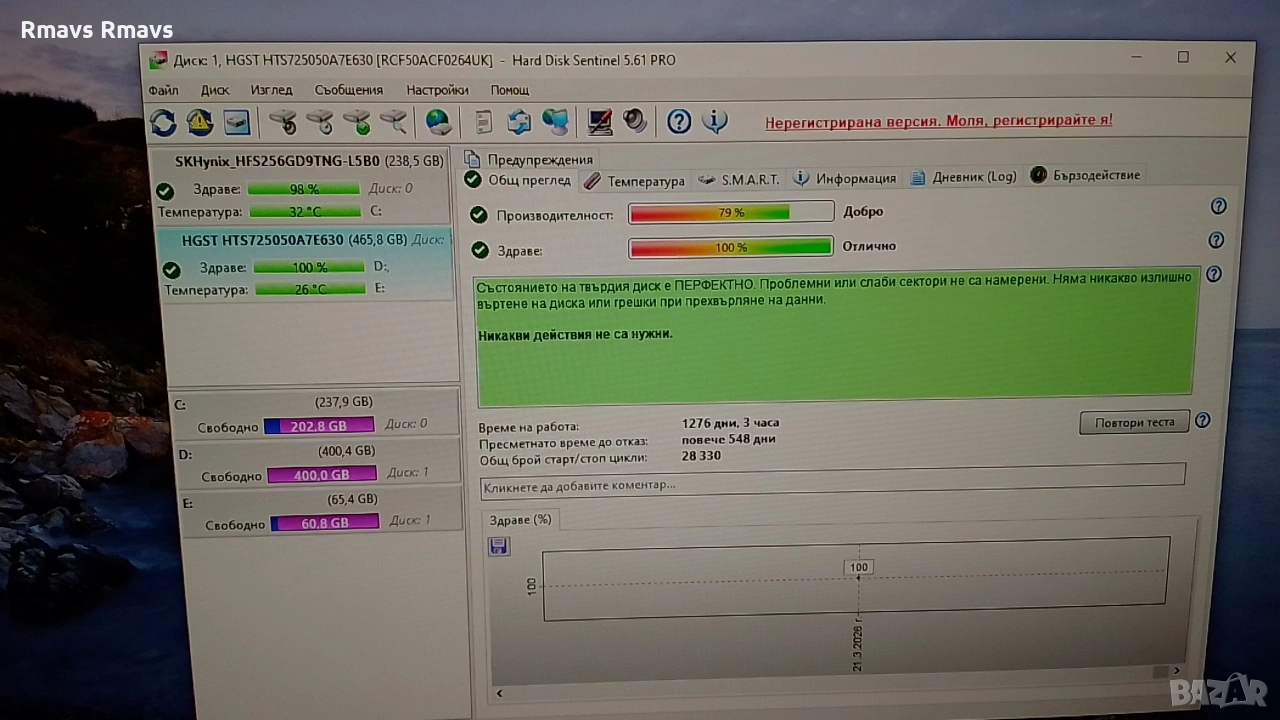This screenshot has width=1280, height=720.
Task: Click the HGST disk green check status icon
Action: click(x=171, y=270)
